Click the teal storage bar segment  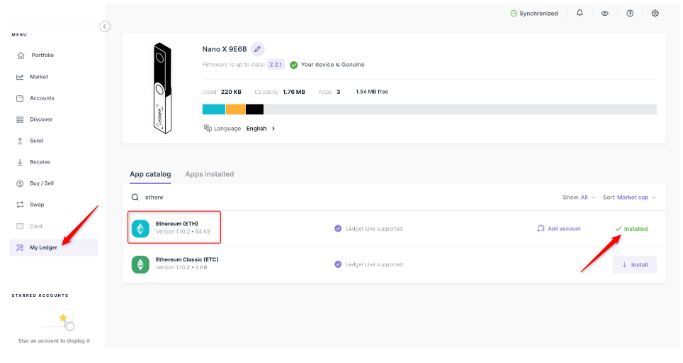(x=213, y=109)
